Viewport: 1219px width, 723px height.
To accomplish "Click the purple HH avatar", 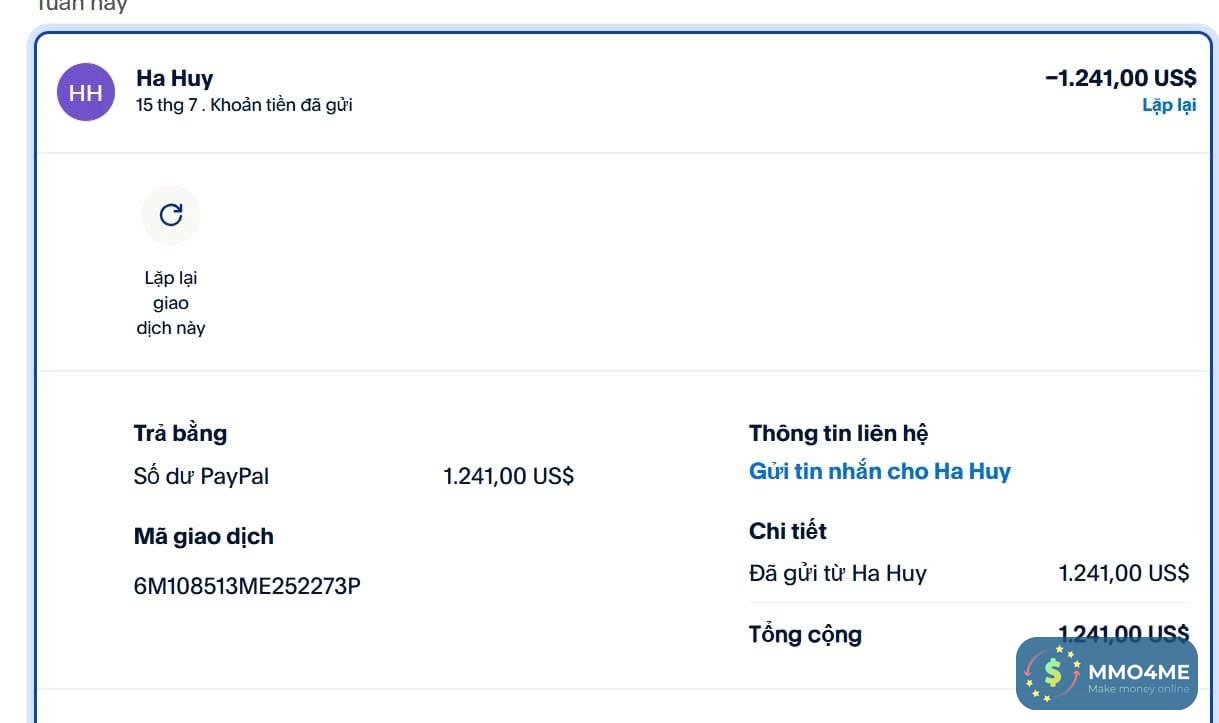I will click(x=86, y=92).
